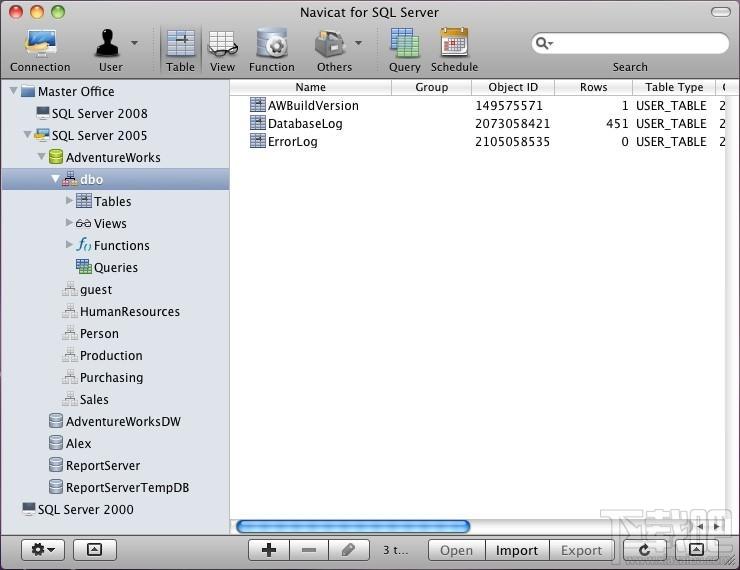Viewport: 740px width, 570px height.
Task: Click the DatabaseLog table icon
Action: pos(258,123)
